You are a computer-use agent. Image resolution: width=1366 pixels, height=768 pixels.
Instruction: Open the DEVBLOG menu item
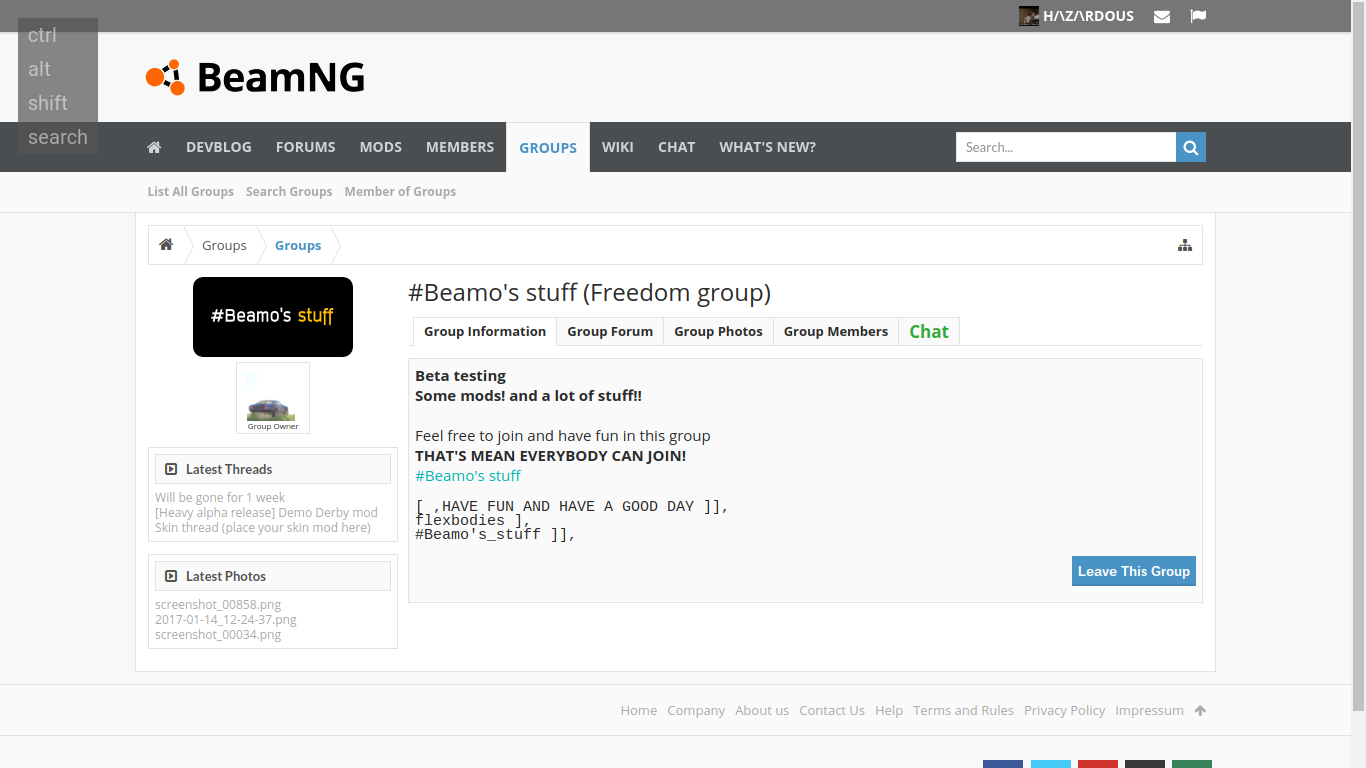219,147
